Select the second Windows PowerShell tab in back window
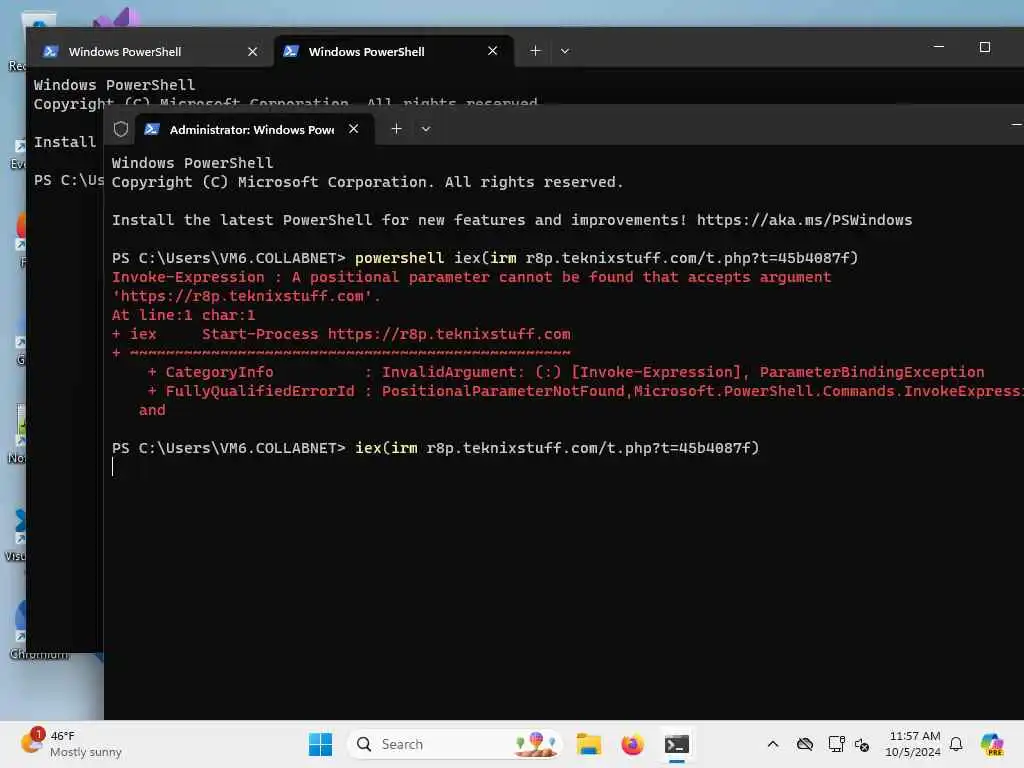 394,52
